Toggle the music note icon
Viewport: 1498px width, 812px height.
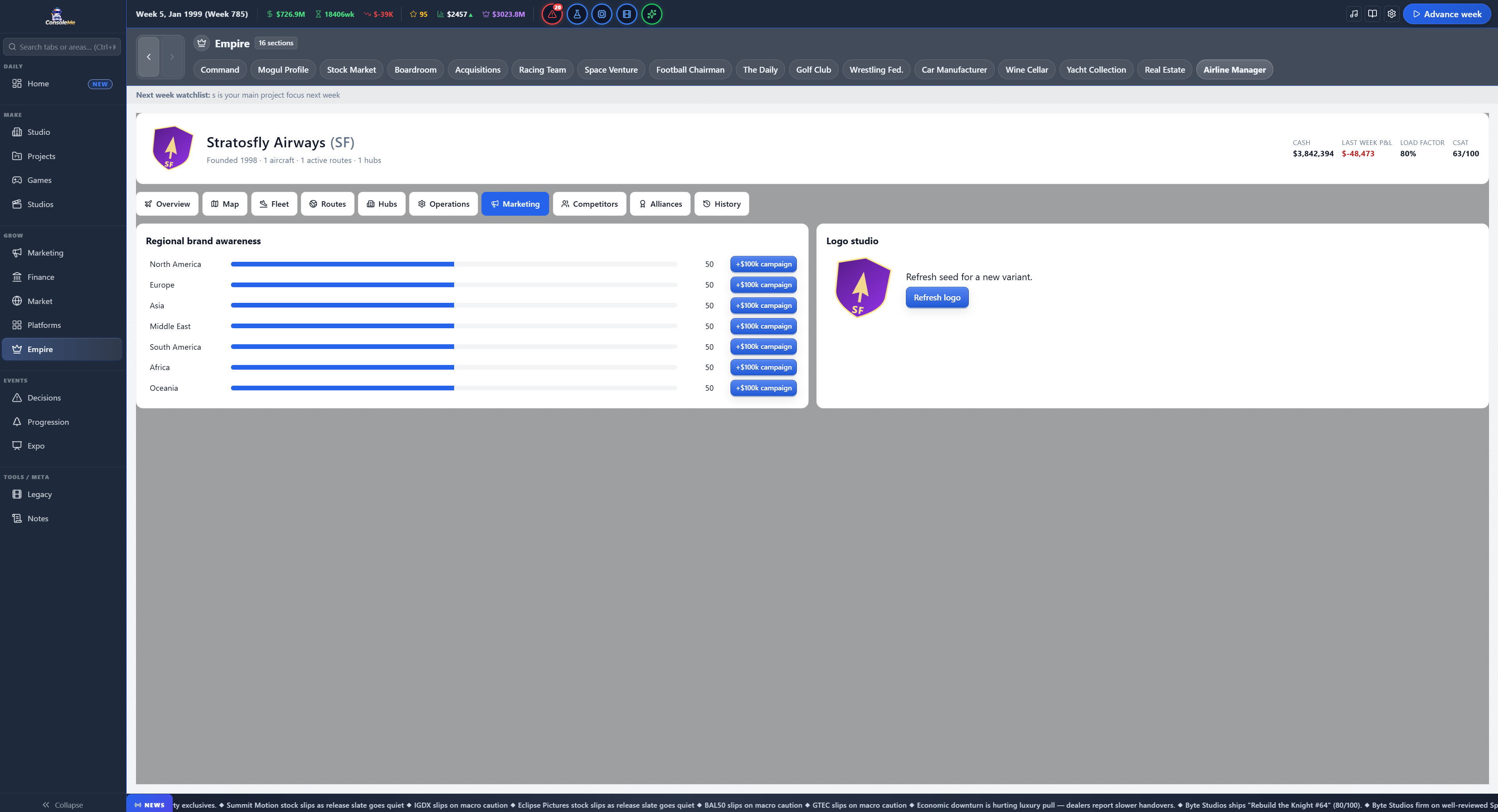coord(1354,14)
